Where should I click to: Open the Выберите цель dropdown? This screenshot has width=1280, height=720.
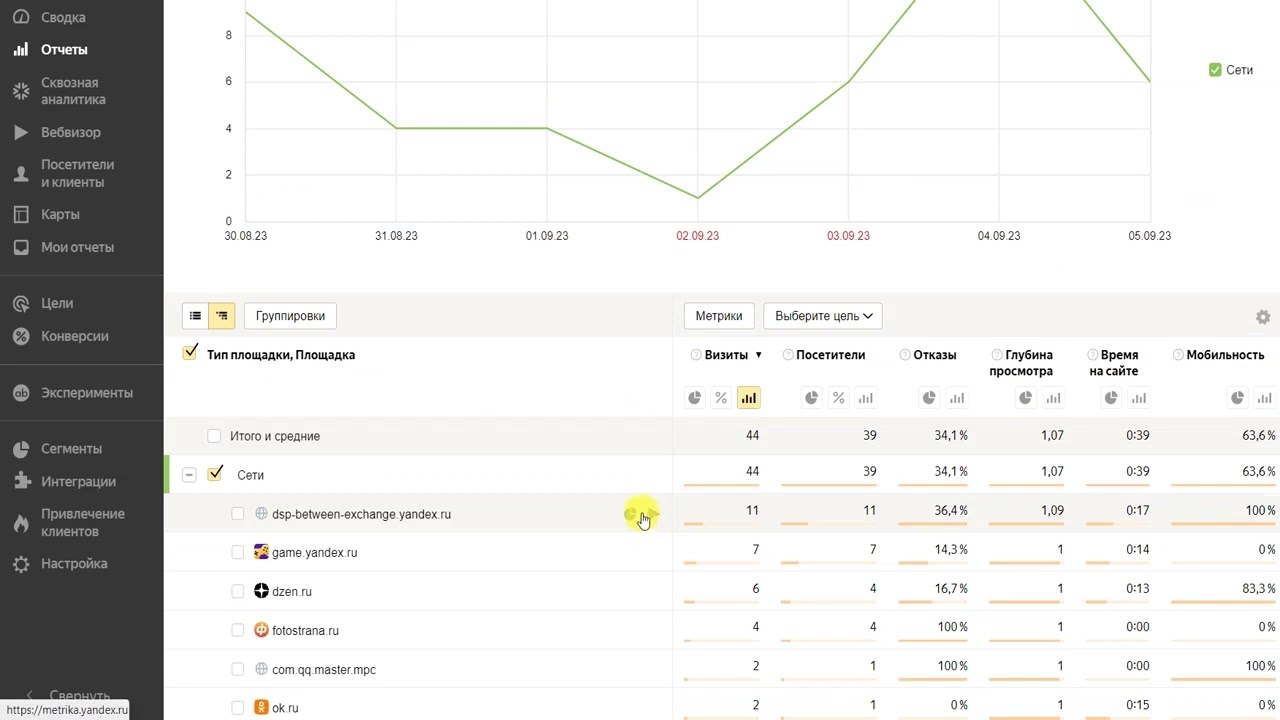click(822, 316)
